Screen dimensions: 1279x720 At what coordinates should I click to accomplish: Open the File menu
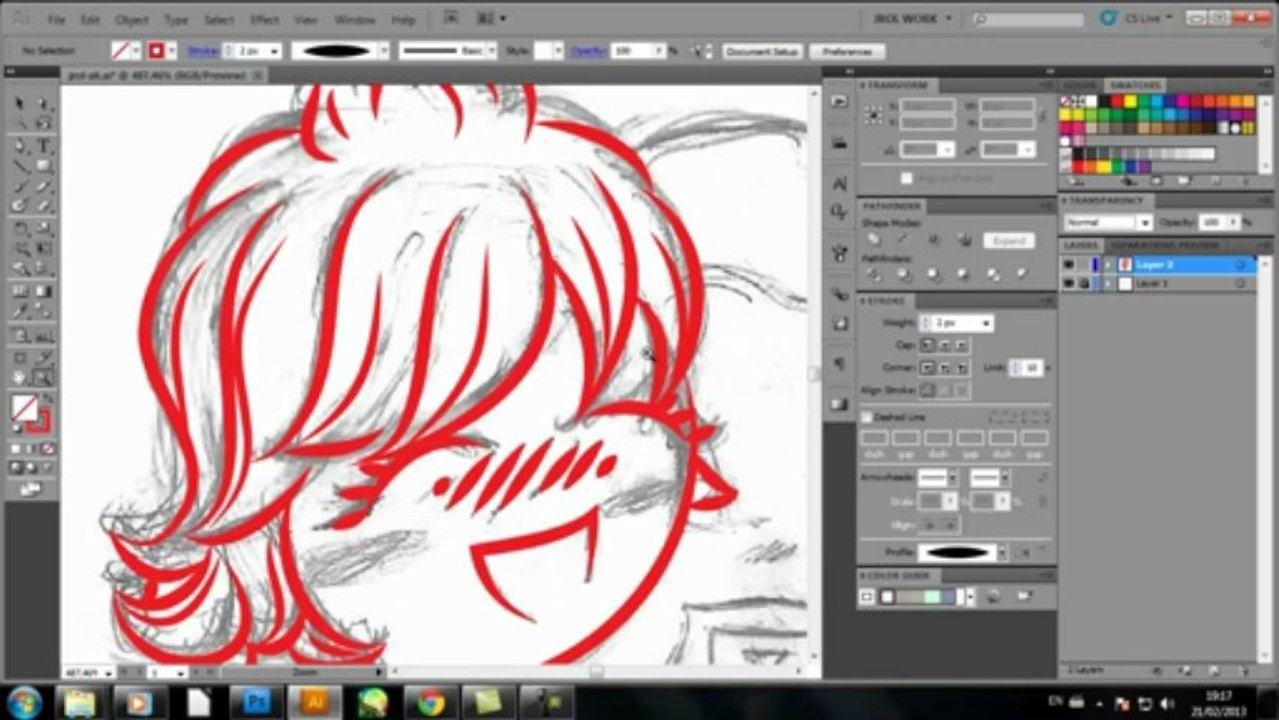[56, 19]
